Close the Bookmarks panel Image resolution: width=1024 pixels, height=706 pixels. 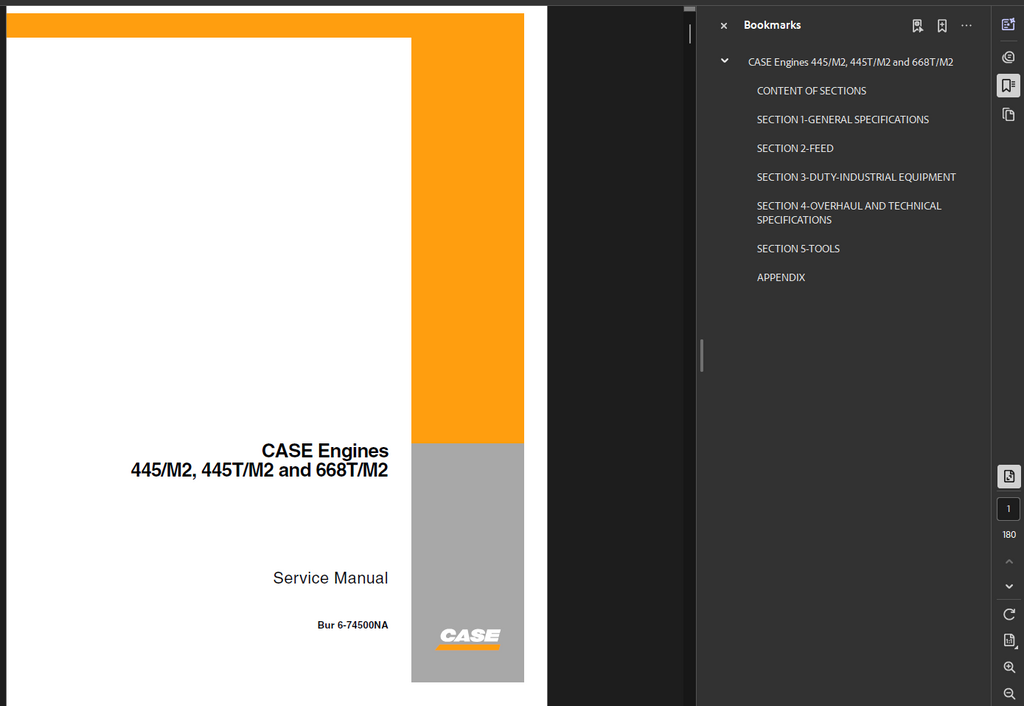pos(724,26)
